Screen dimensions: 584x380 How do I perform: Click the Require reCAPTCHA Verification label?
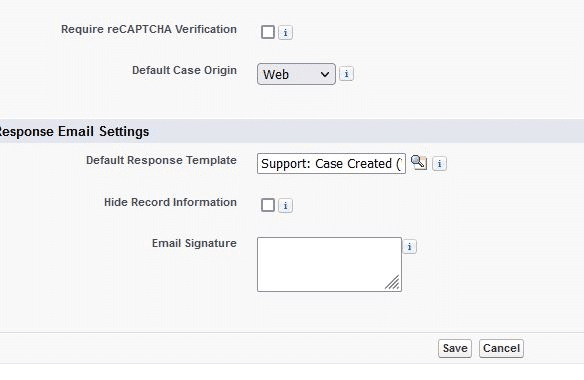149,29
